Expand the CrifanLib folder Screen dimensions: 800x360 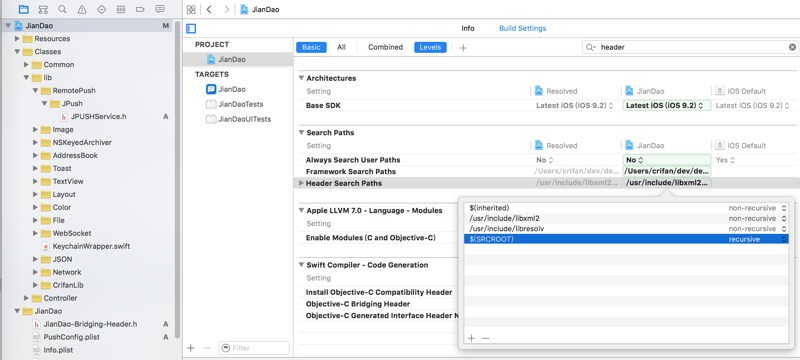pos(35,285)
